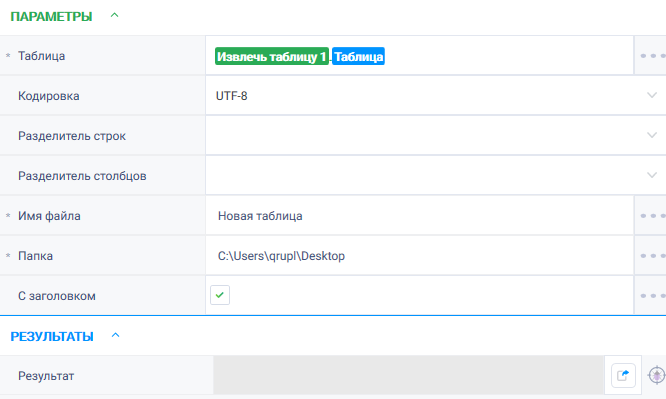Open the Разделитель строк dropdown
666x399 pixels.
pyautogui.click(x=436, y=136)
